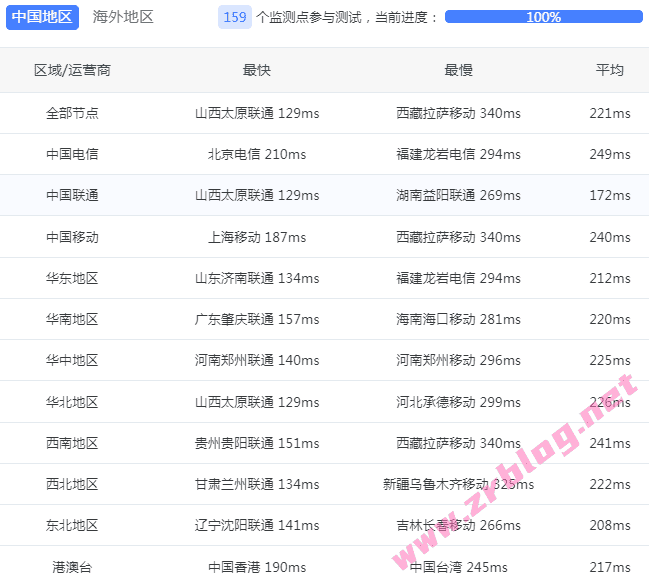Click the 100% progress bar
The width and height of the screenshot is (649, 578).
coord(543,17)
